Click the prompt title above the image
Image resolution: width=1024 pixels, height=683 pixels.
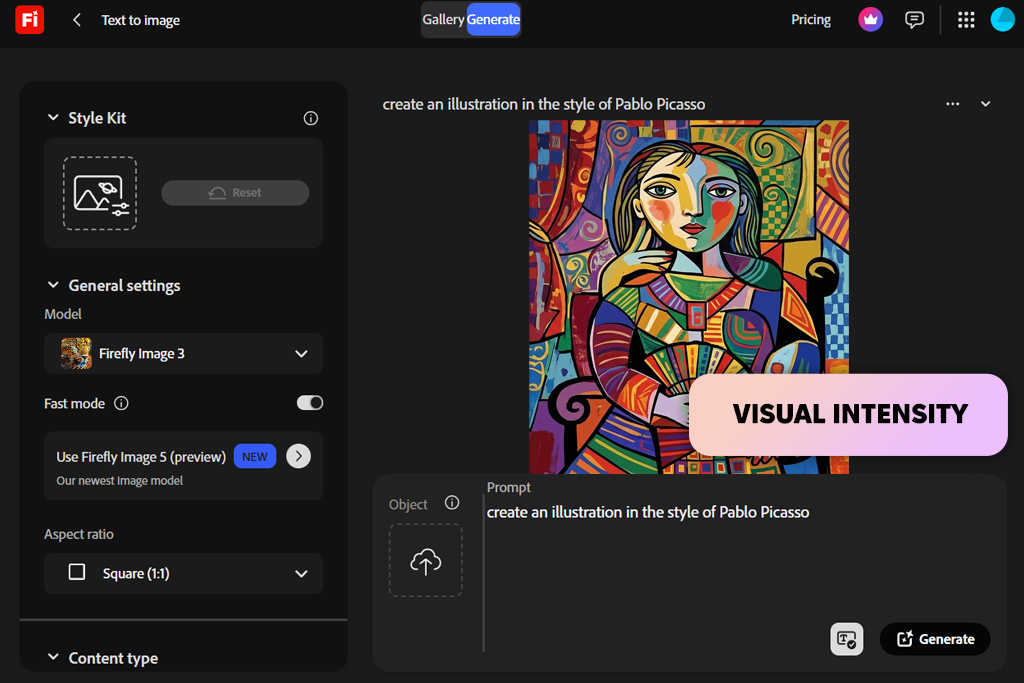(x=544, y=104)
